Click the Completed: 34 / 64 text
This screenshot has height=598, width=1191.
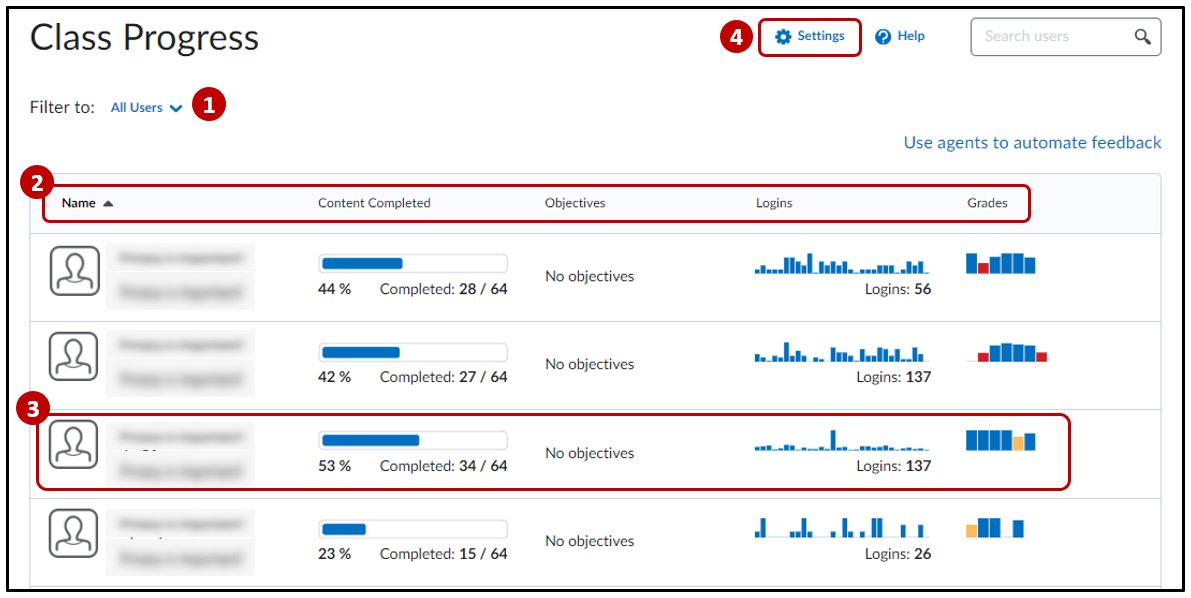tap(444, 466)
